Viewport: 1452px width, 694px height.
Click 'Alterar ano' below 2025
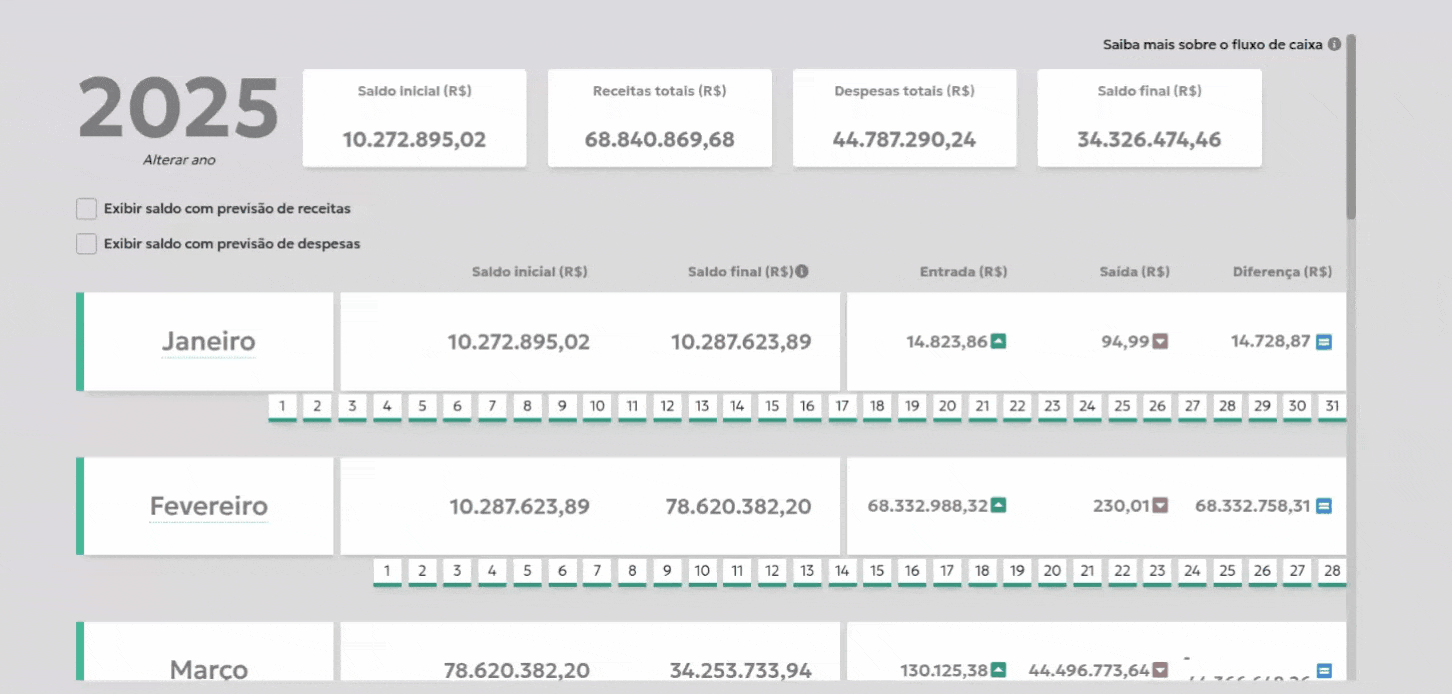pos(179,160)
